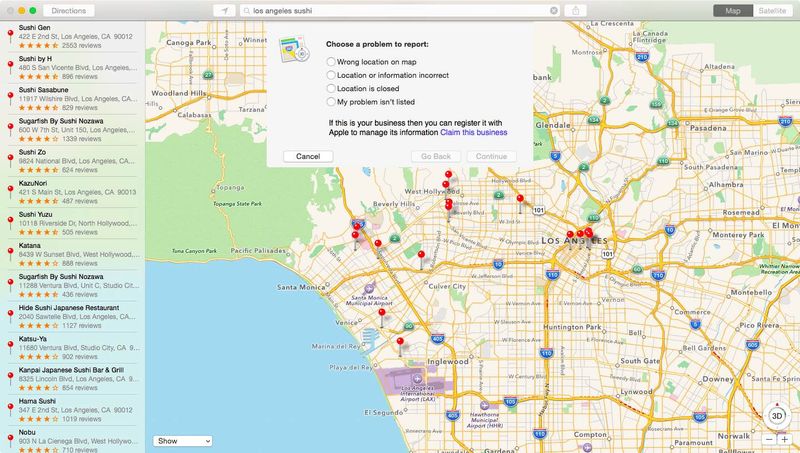Click the red pin beside Nobu
The image size is (800, 453).
(x=10, y=440)
